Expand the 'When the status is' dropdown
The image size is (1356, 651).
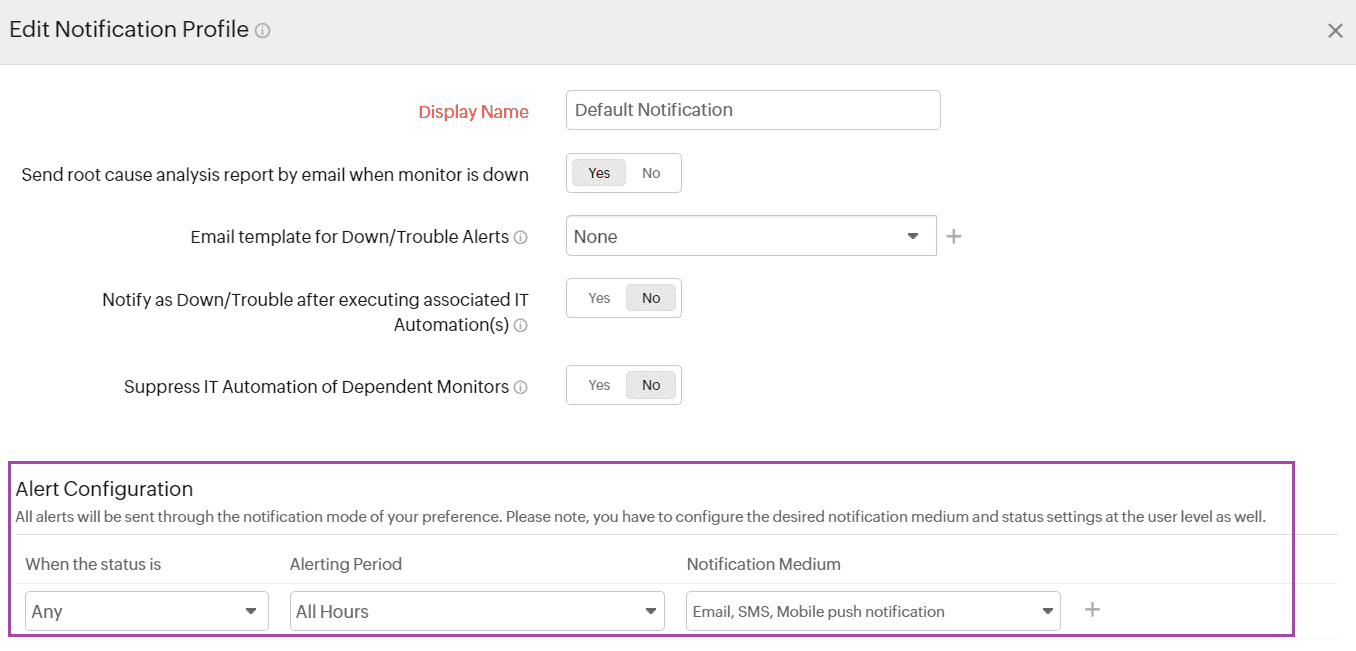tap(146, 611)
